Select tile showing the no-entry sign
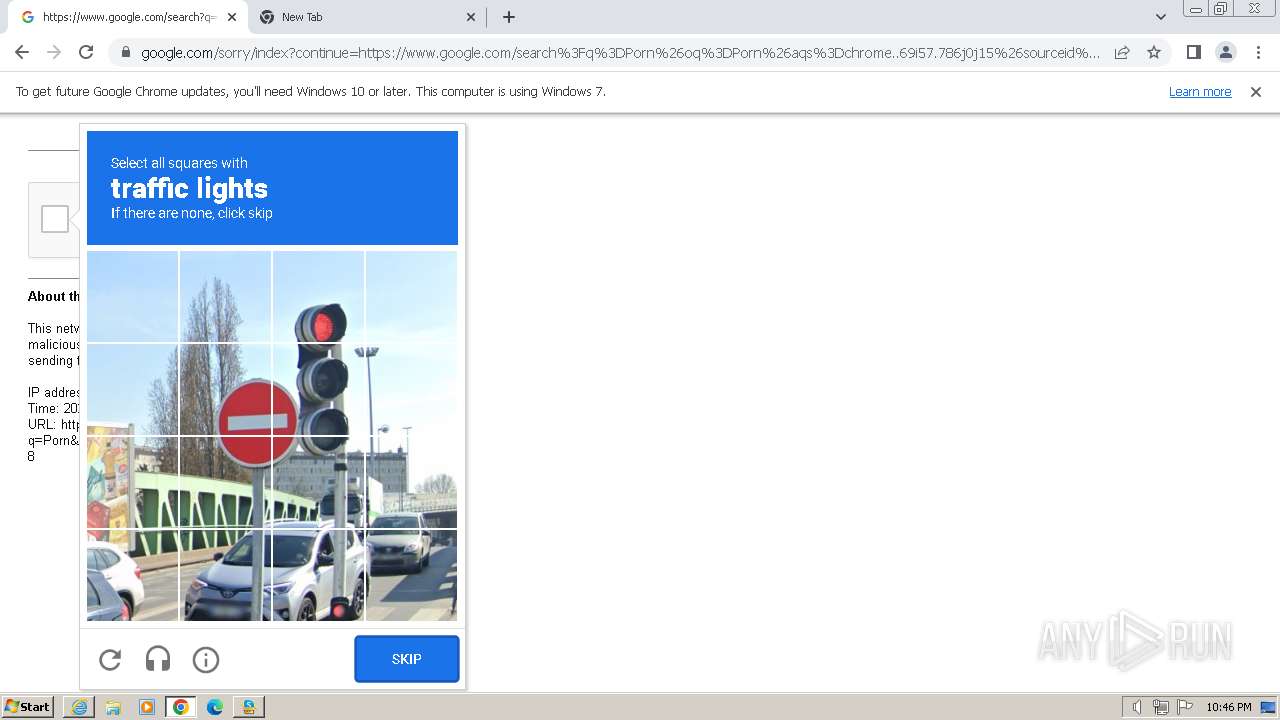Screen dimensions: 1280x720 (225, 390)
